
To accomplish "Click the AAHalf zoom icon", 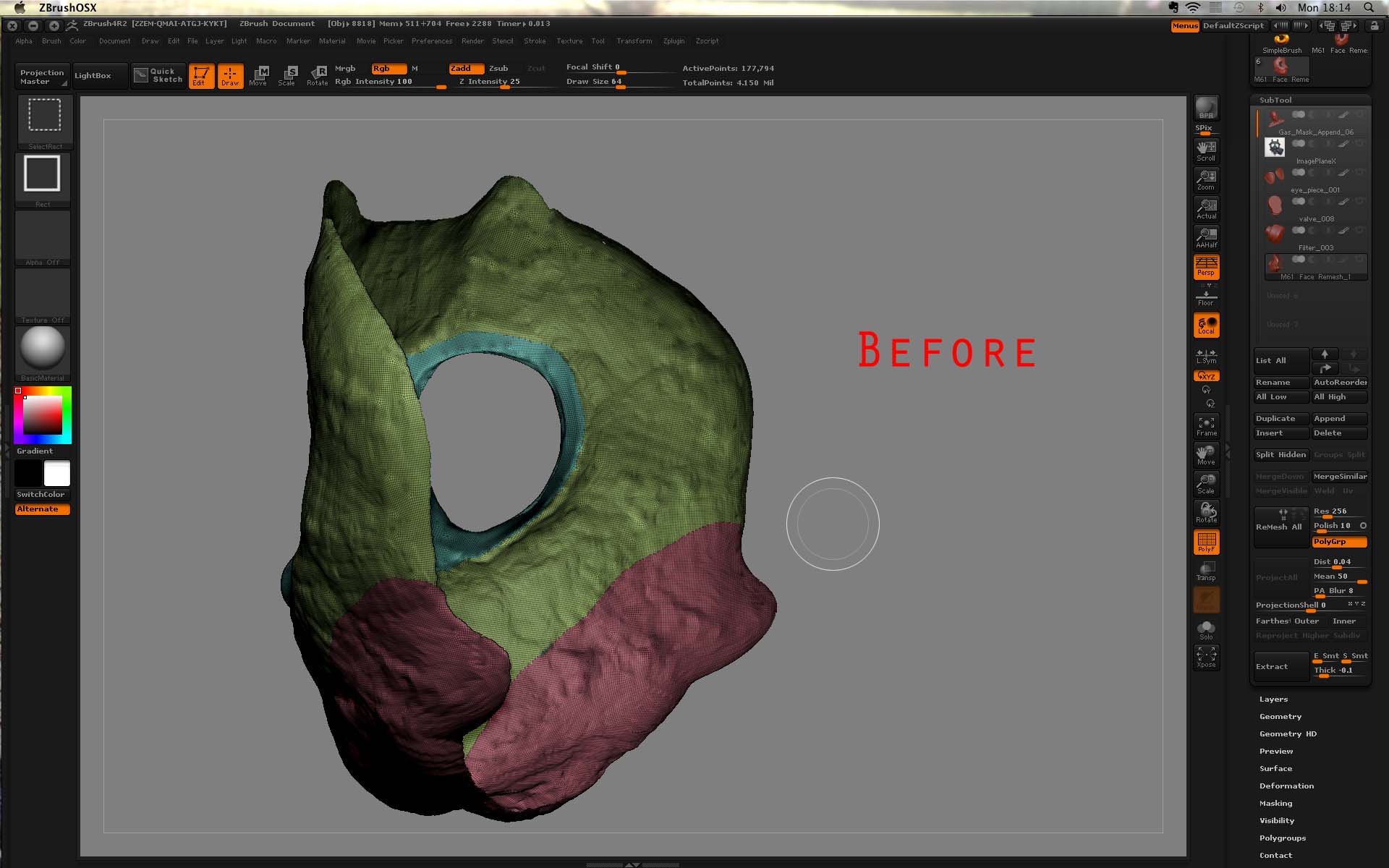I will pyautogui.click(x=1206, y=237).
